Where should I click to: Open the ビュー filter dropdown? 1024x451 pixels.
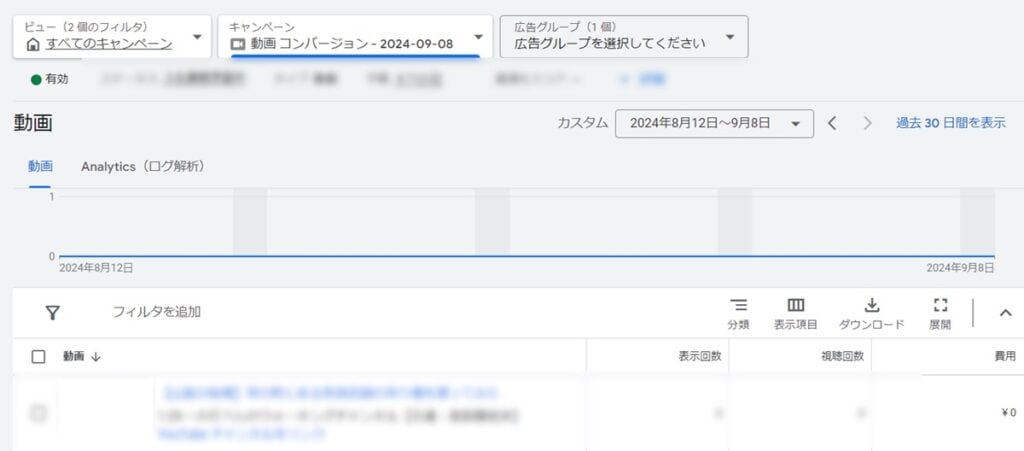(112, 37)
